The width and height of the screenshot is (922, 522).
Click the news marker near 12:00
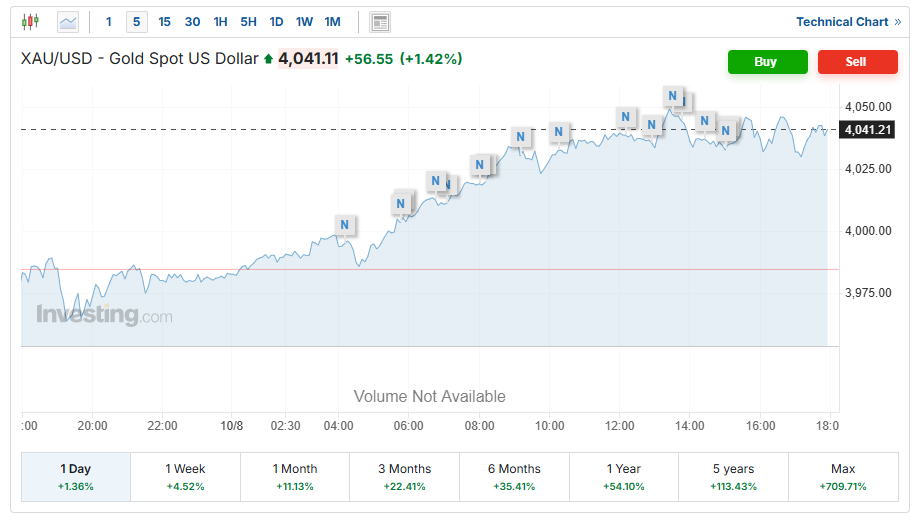(625, 117)
